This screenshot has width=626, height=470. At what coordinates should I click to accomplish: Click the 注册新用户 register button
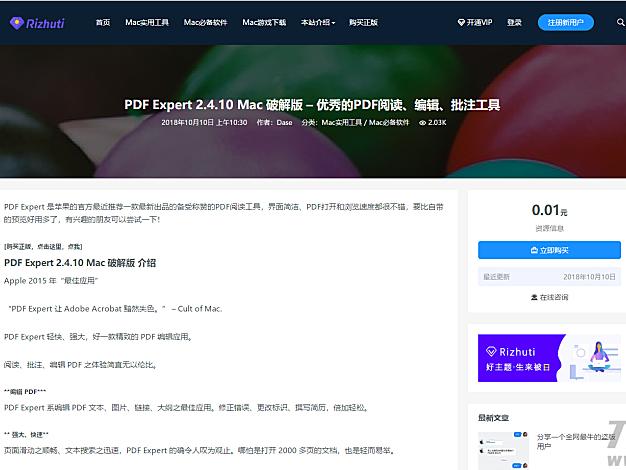566,22
